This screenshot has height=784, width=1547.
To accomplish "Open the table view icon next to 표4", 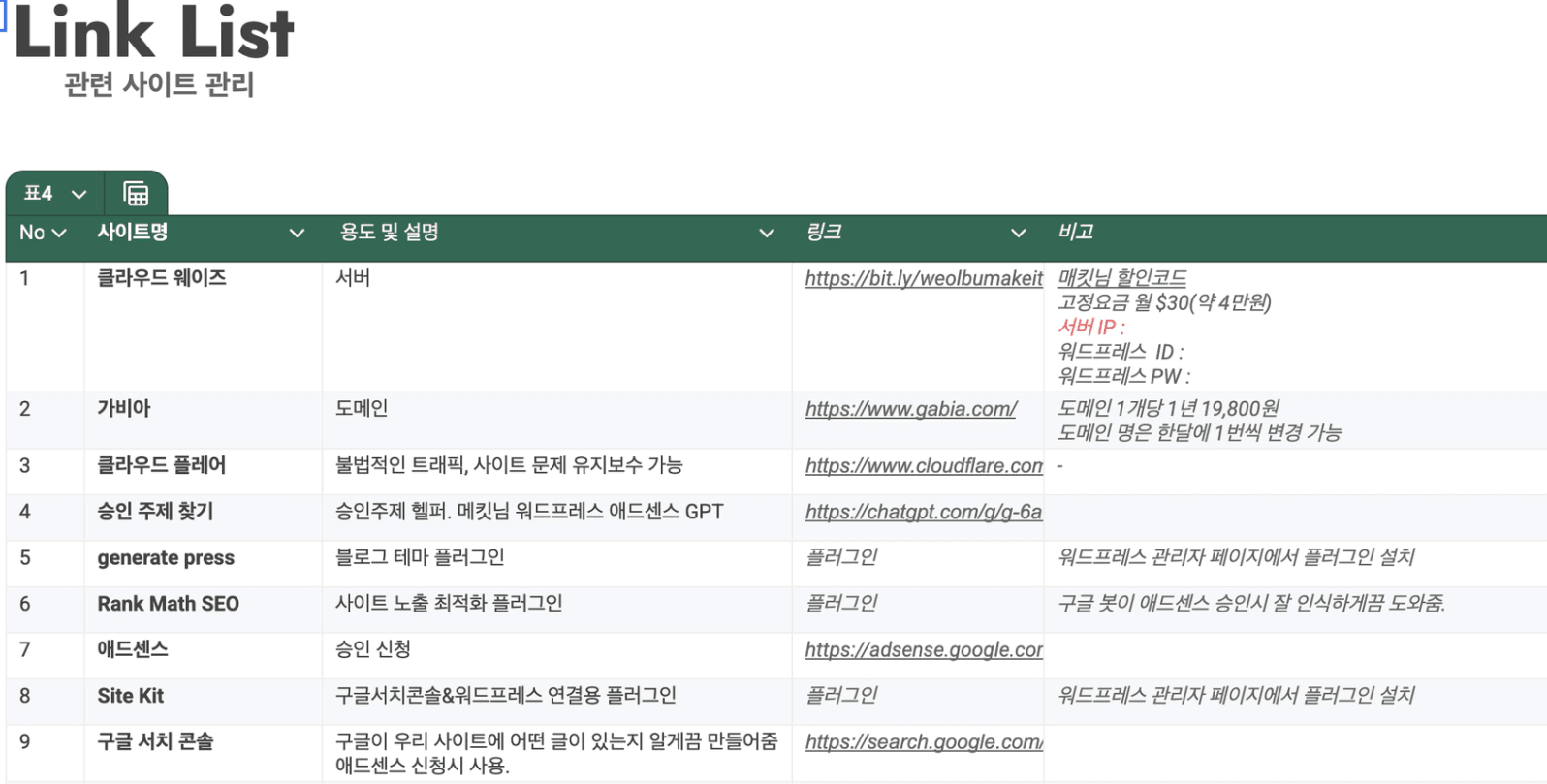I will (136, 194).
